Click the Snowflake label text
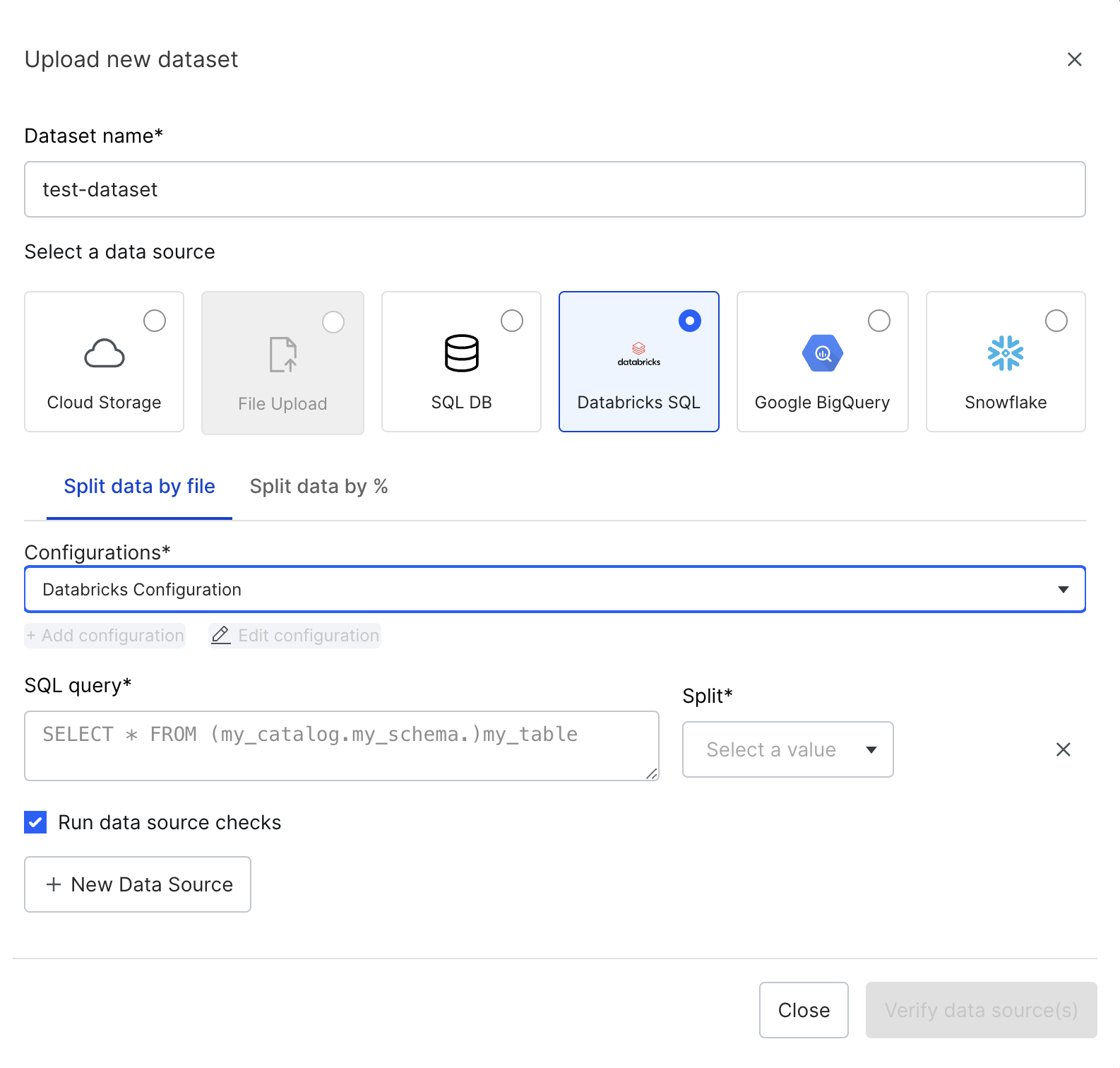This screenshot has width=1120, height=1068. [1006, 403]
